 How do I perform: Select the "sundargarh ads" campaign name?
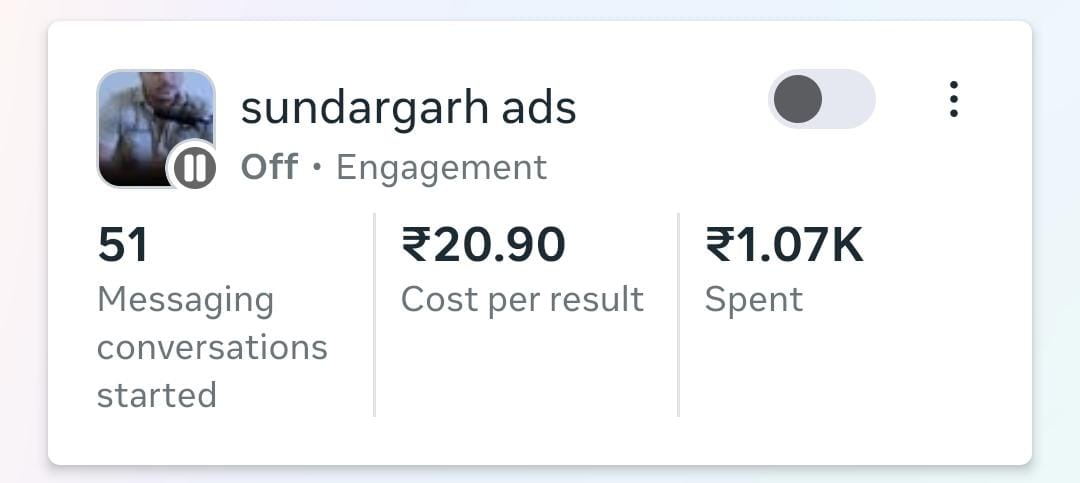pyautogui.click(x=408, y=108)
